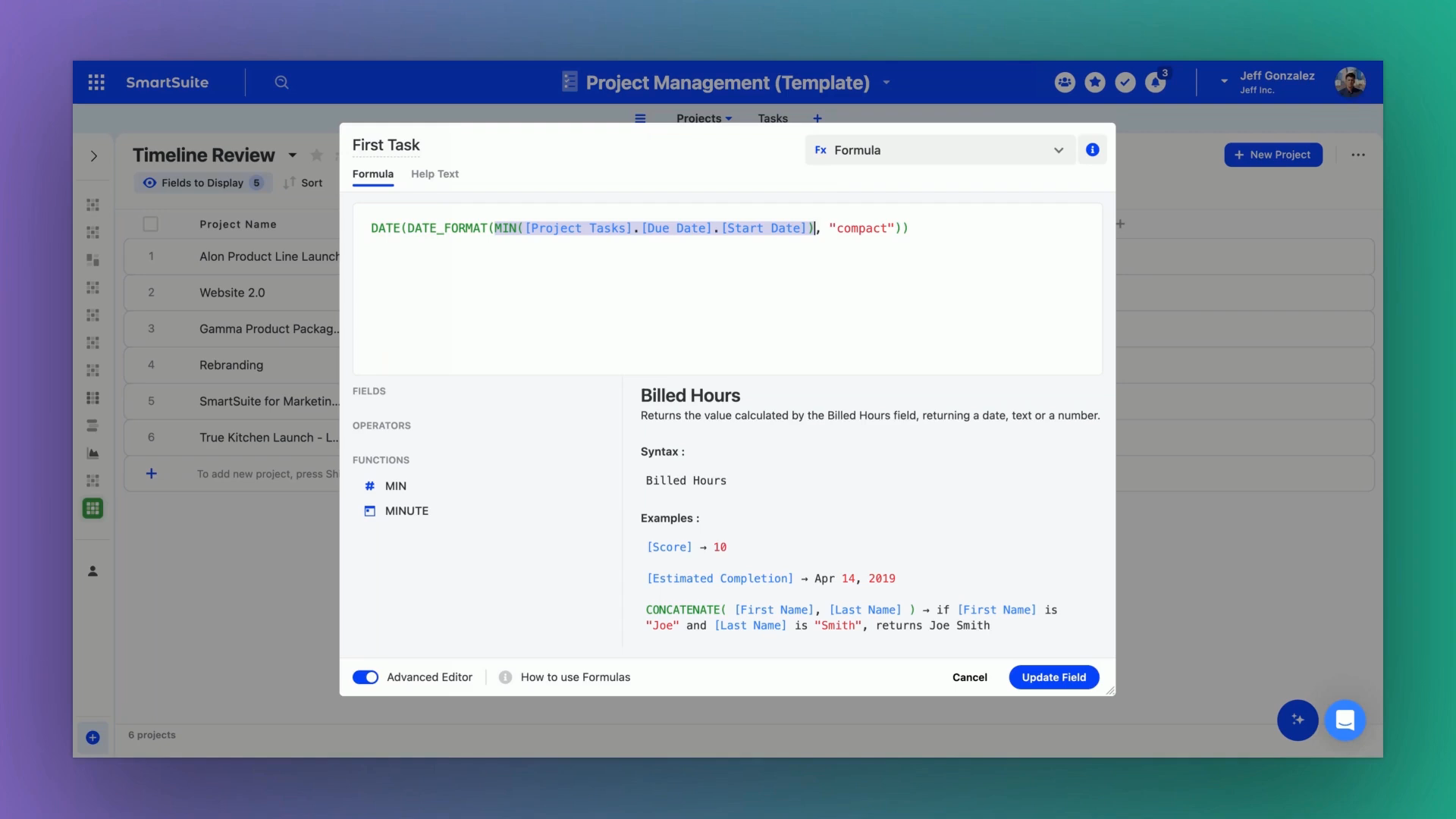Expand the OPERATORS section

tap(381, 426)
